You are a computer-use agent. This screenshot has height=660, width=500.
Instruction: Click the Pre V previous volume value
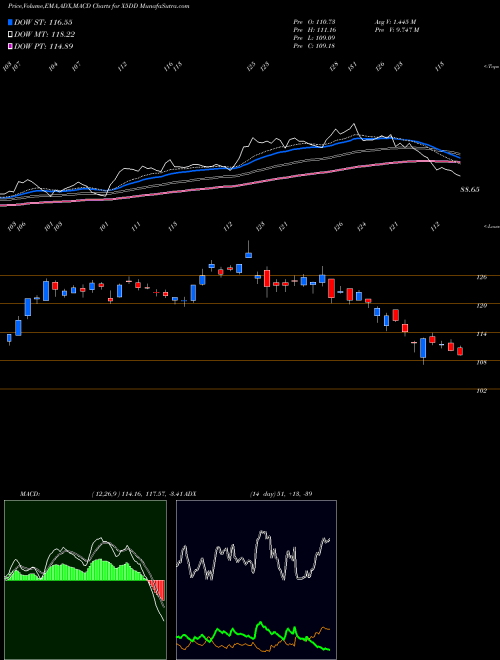408,30
